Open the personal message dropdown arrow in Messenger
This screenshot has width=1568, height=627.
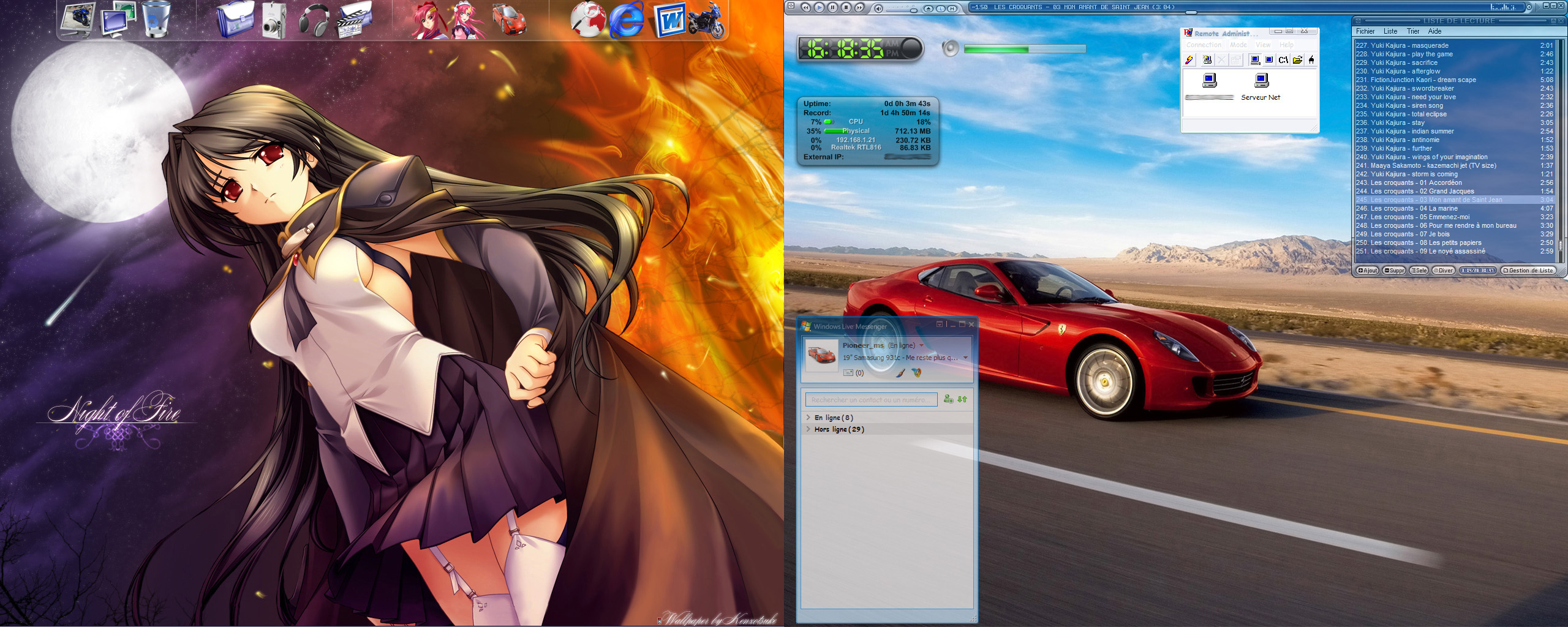point(966,358)
